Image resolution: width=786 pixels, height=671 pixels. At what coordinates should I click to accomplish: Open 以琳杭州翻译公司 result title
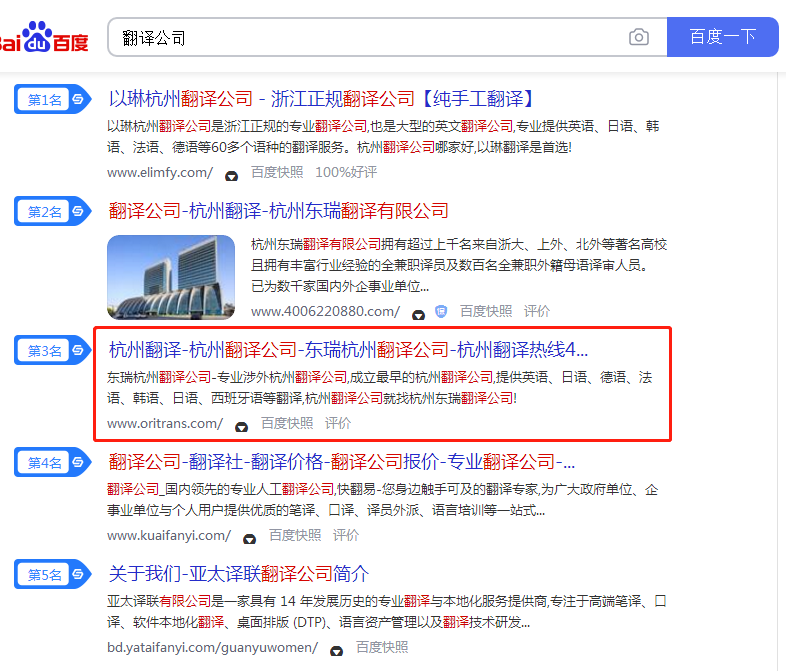(x=321, y=99)
